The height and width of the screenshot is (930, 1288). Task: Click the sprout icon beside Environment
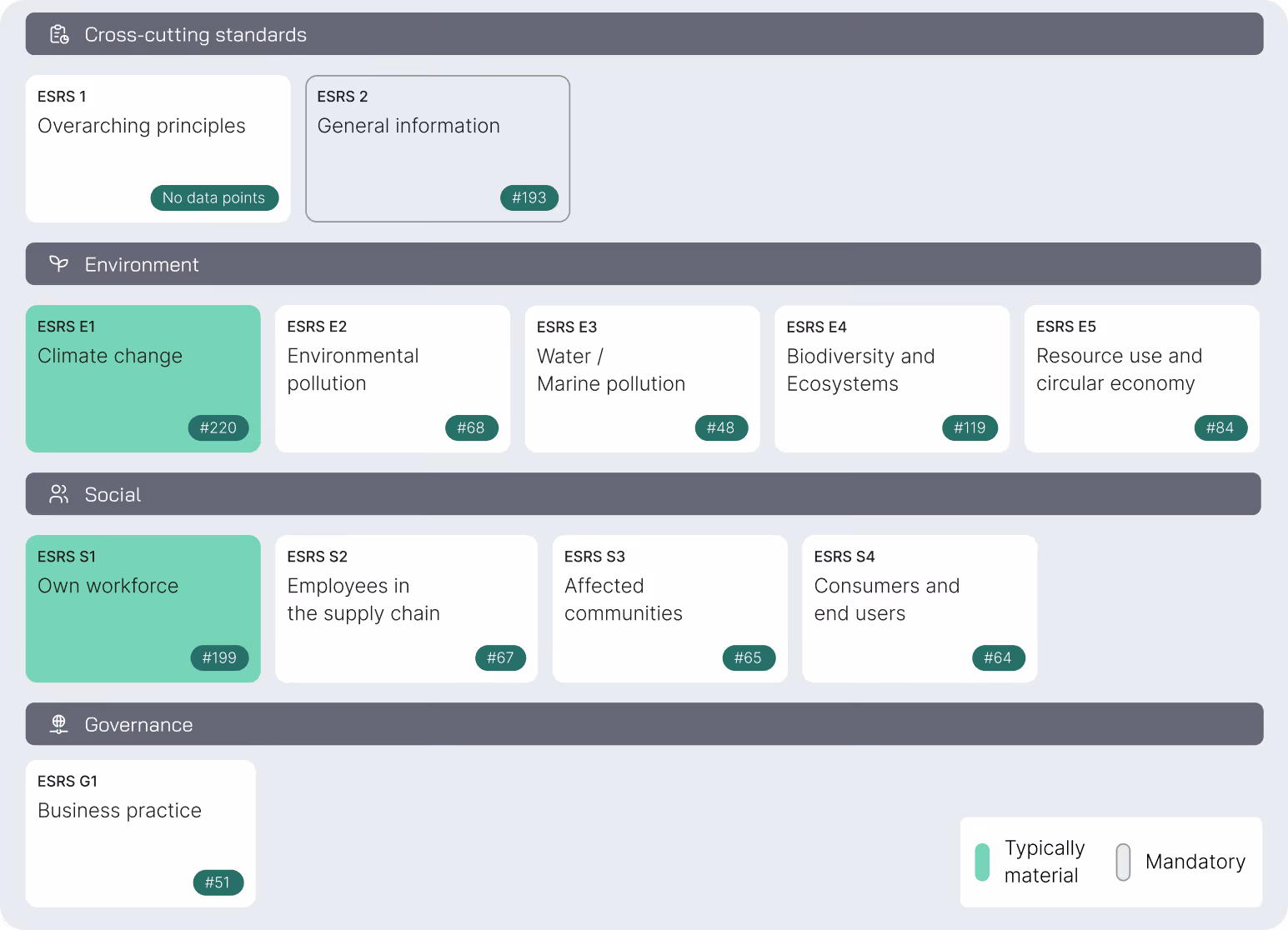[x=58, y=264]
